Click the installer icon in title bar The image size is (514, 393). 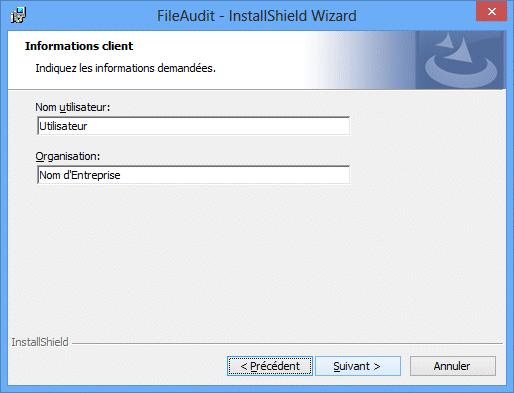(x=18, y=15)
